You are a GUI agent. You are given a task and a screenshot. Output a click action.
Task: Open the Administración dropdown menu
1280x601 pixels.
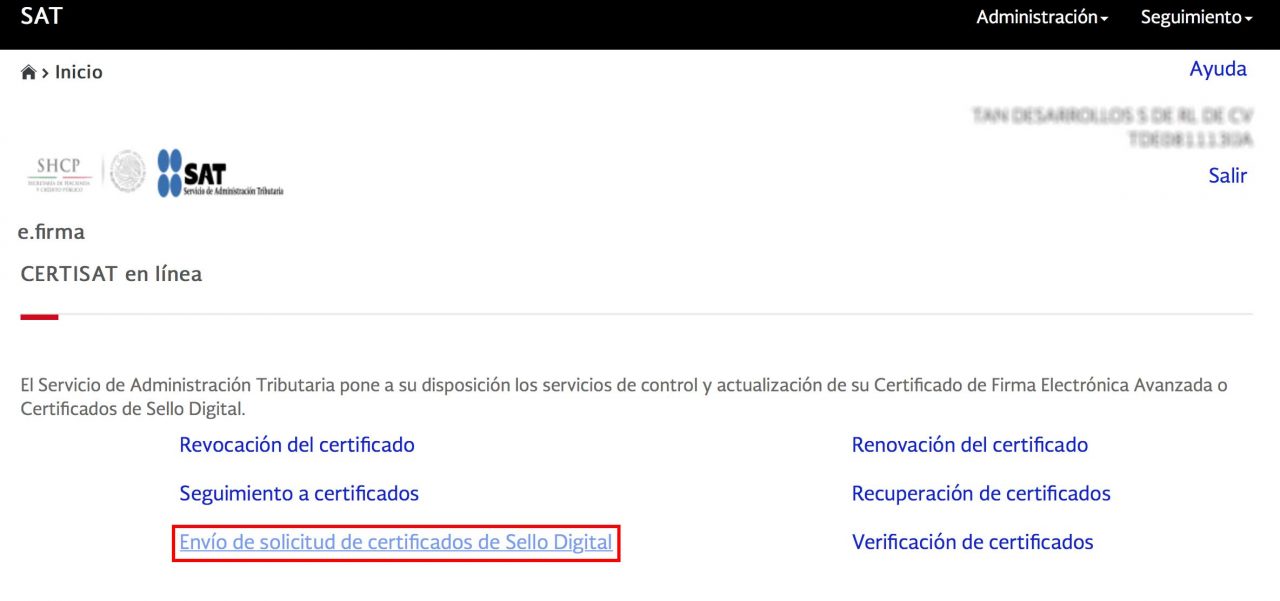(1042, 17)
